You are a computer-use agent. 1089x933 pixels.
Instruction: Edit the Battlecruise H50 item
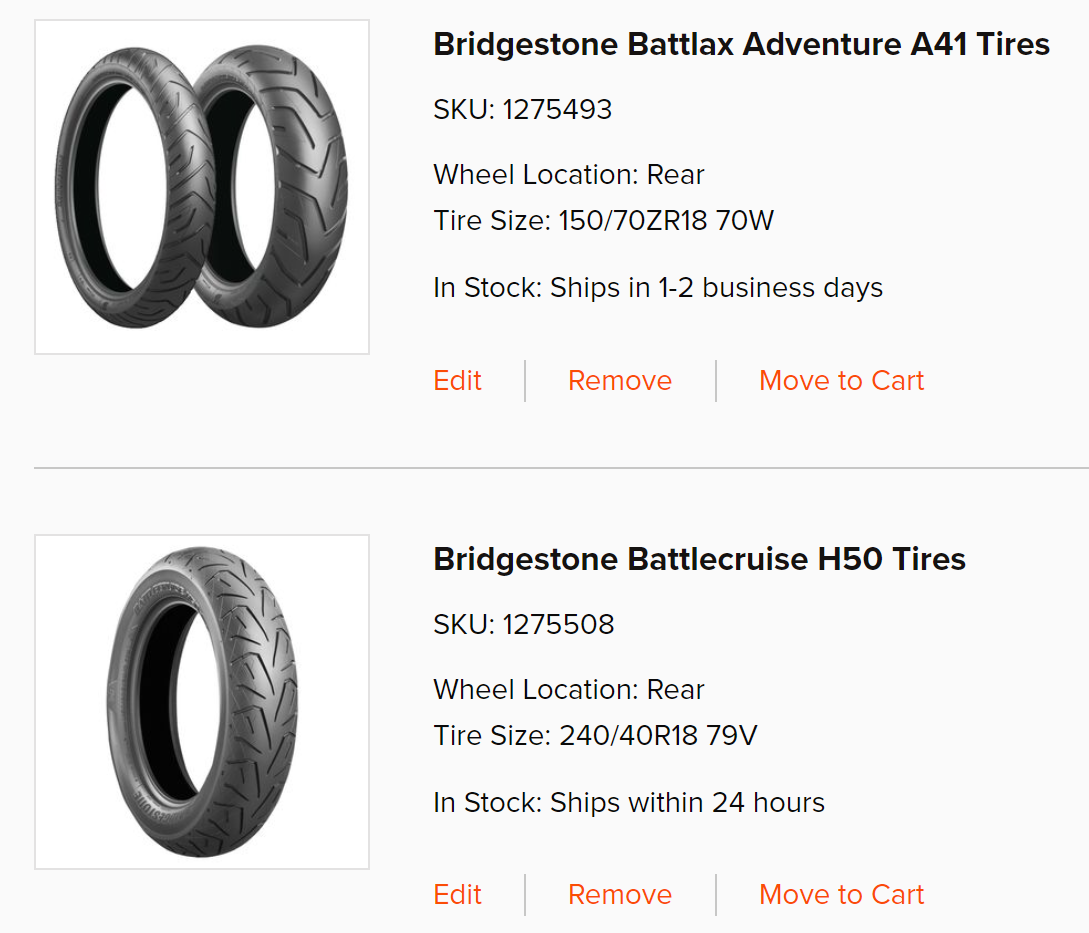coord(457,895)
